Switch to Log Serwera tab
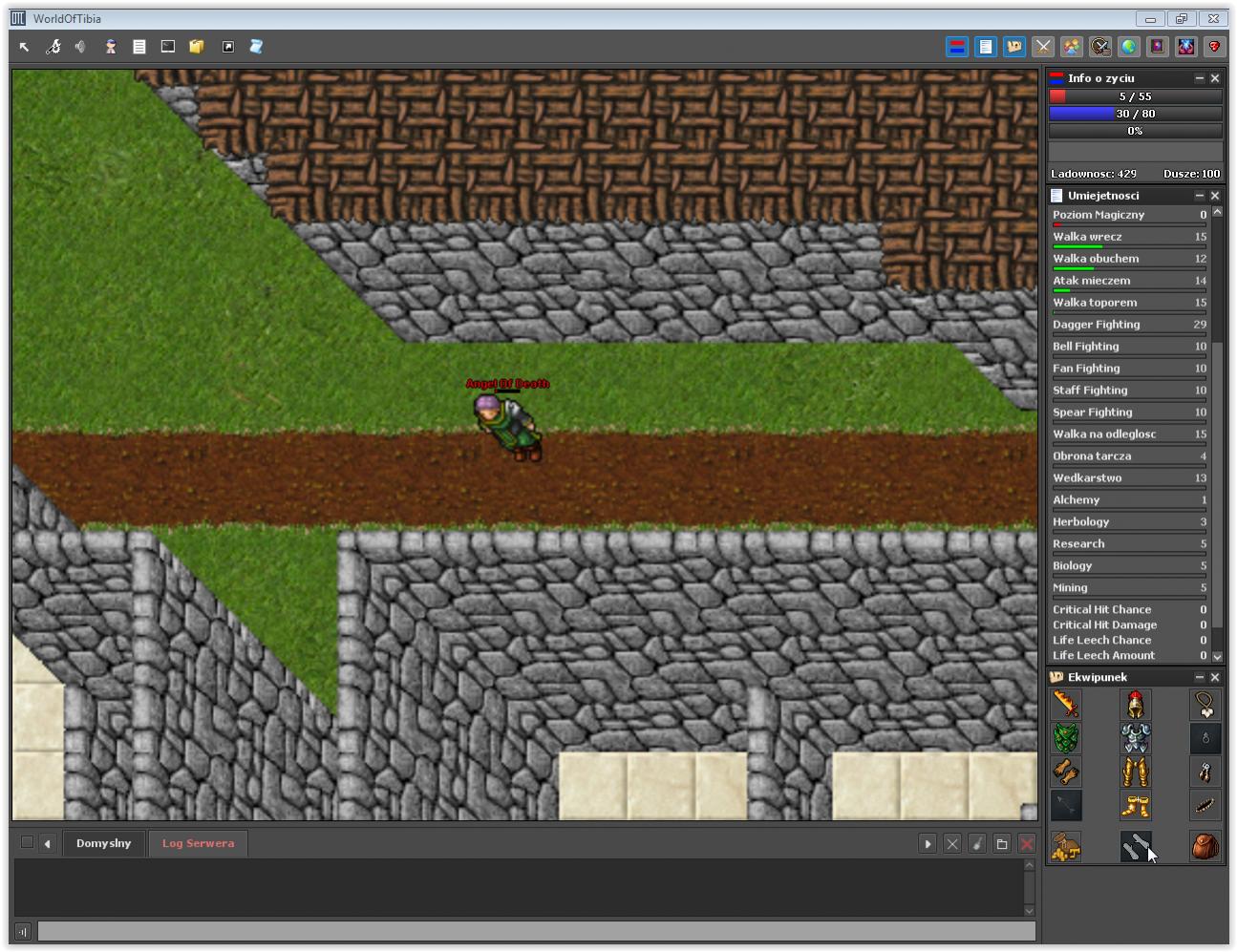The image size is (1237, 952). click(198, 843)
